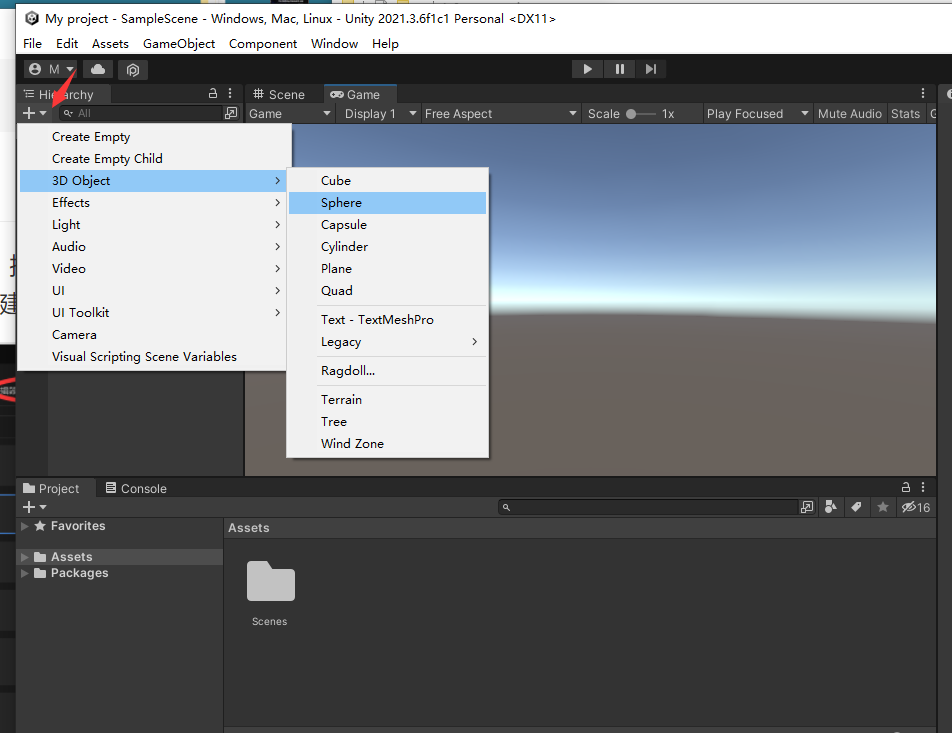Search assets by type filter
Viewport: 952px width, 733px height.
pos(831,507)
